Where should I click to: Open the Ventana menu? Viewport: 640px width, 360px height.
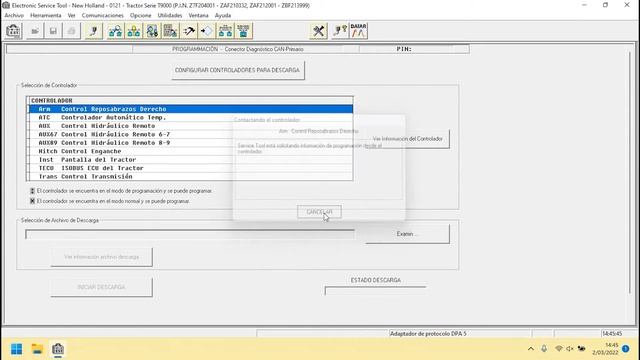pyautogui.click(x=198, y=16)
